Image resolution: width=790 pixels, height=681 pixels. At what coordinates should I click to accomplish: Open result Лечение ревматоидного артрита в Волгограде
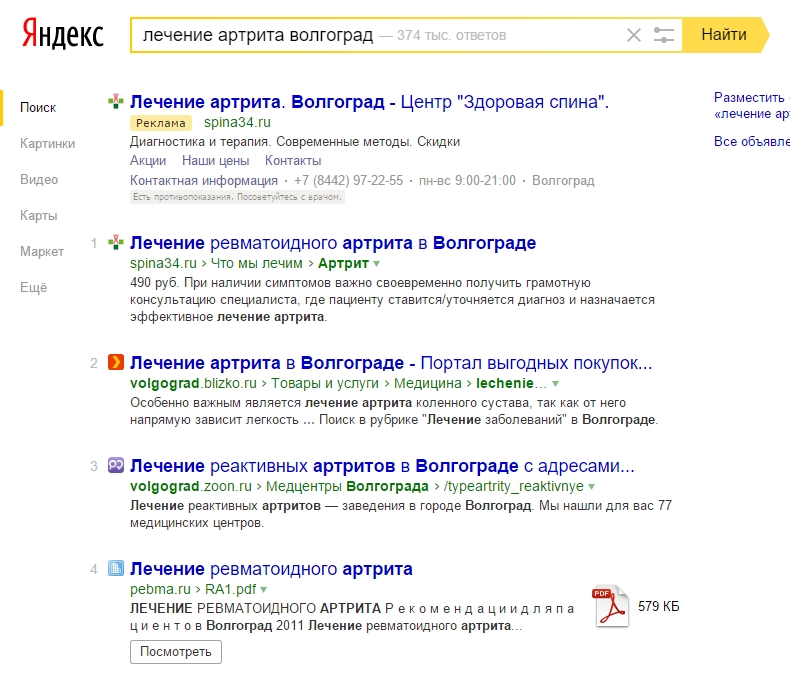tap(333, 243)
